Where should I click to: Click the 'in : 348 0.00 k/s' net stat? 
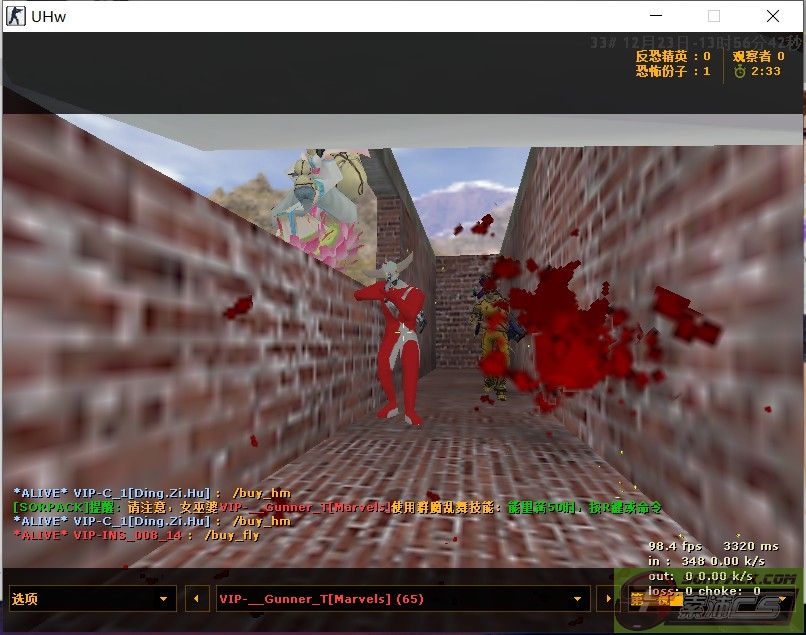[x=707, y=561]
